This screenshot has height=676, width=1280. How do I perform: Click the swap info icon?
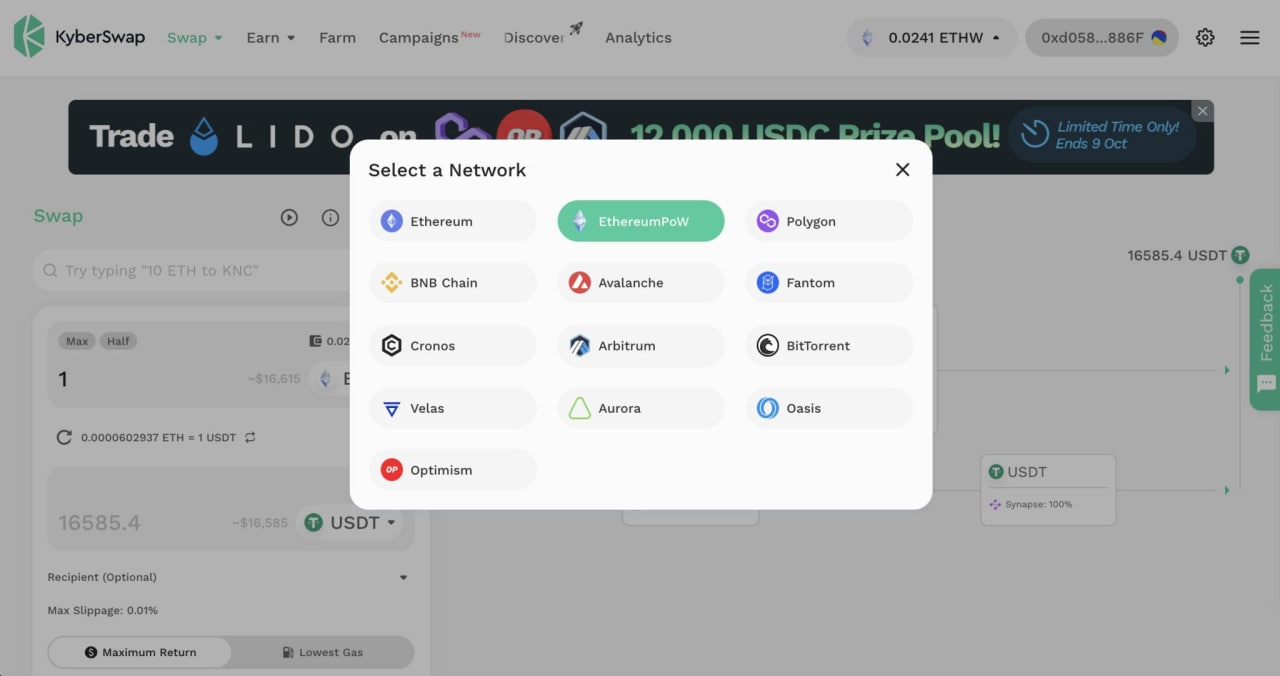pyautogui.click(x=330, y=217)
